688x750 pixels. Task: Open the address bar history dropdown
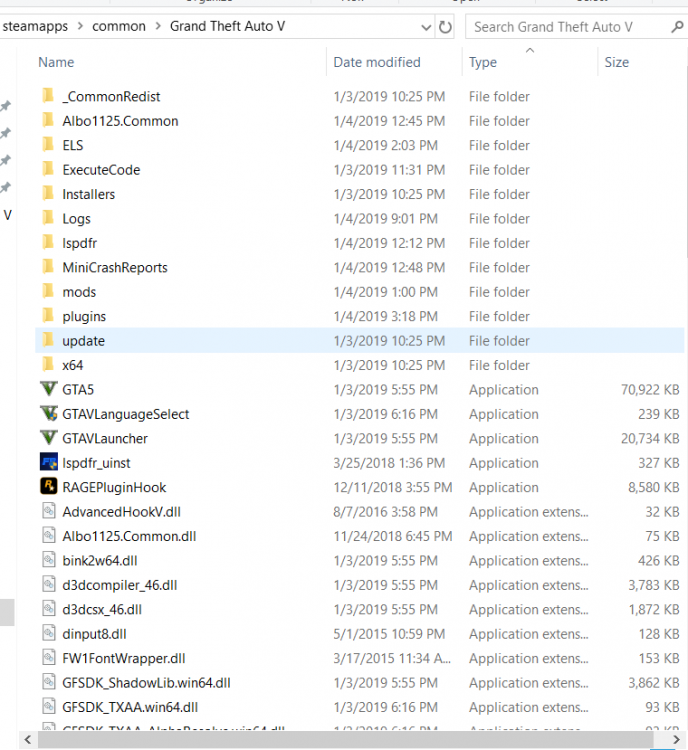pos(426,27)
